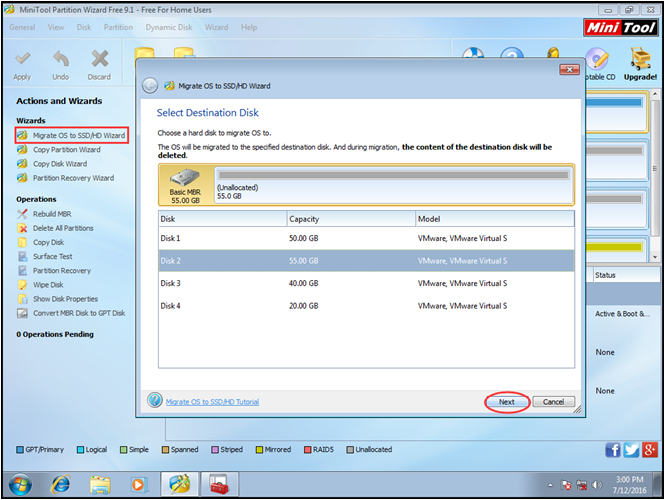This screenshot has height=500, width=665.
Task: Click the 20.00 GB capacity cell
Action: (x=304, y=306)
